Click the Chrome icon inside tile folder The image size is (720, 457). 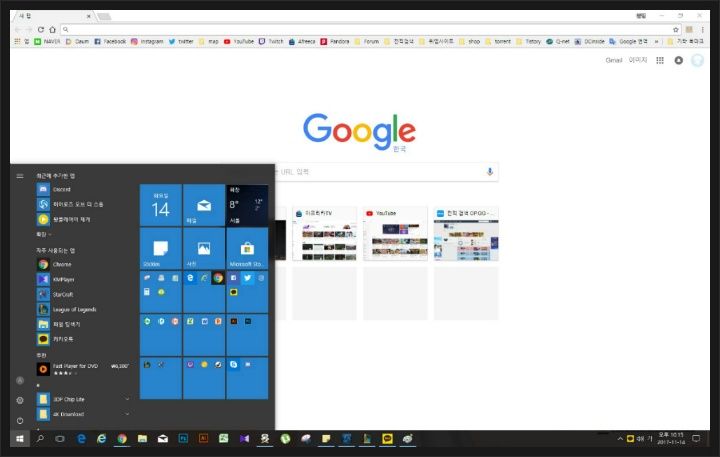218,277
